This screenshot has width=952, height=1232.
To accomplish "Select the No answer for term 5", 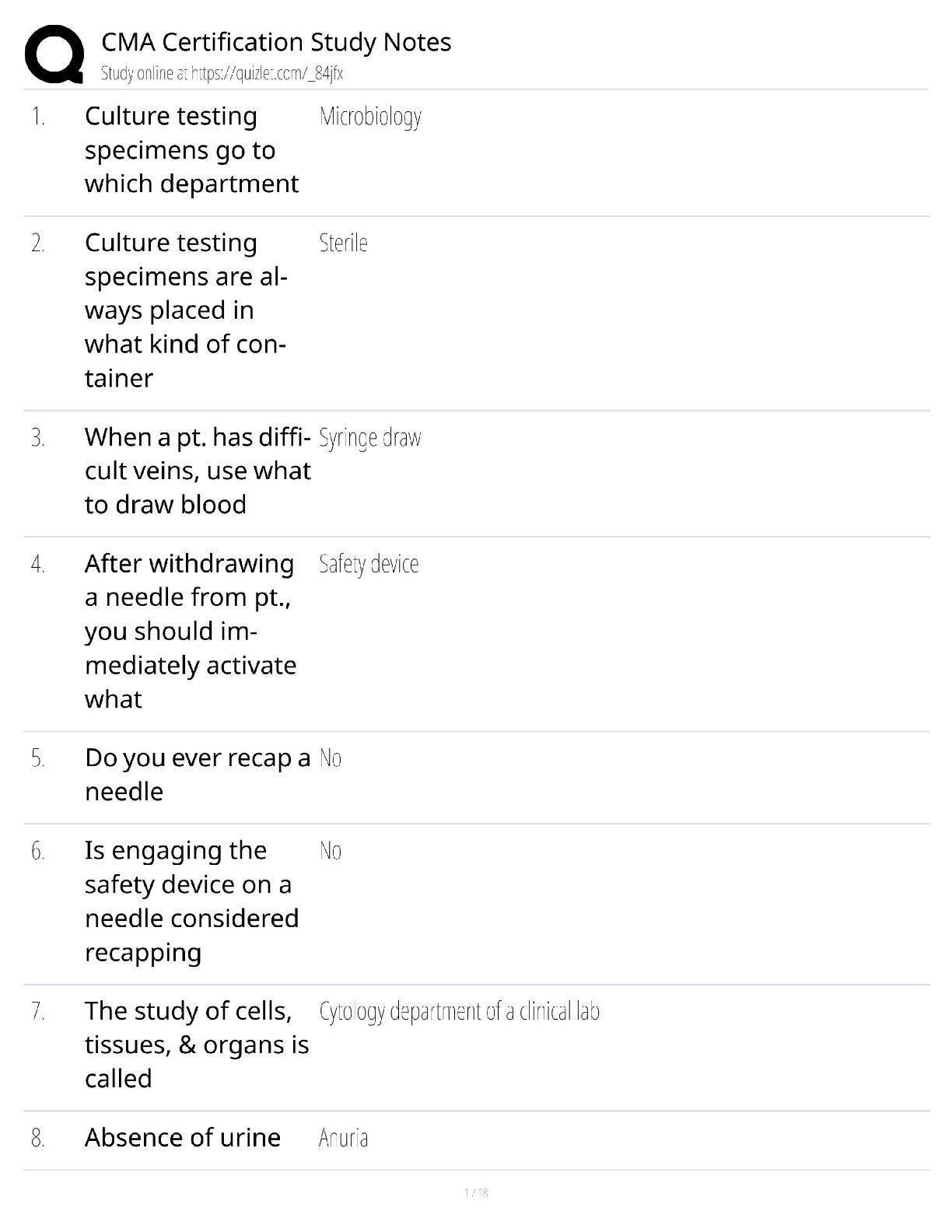I will [331, 758].
